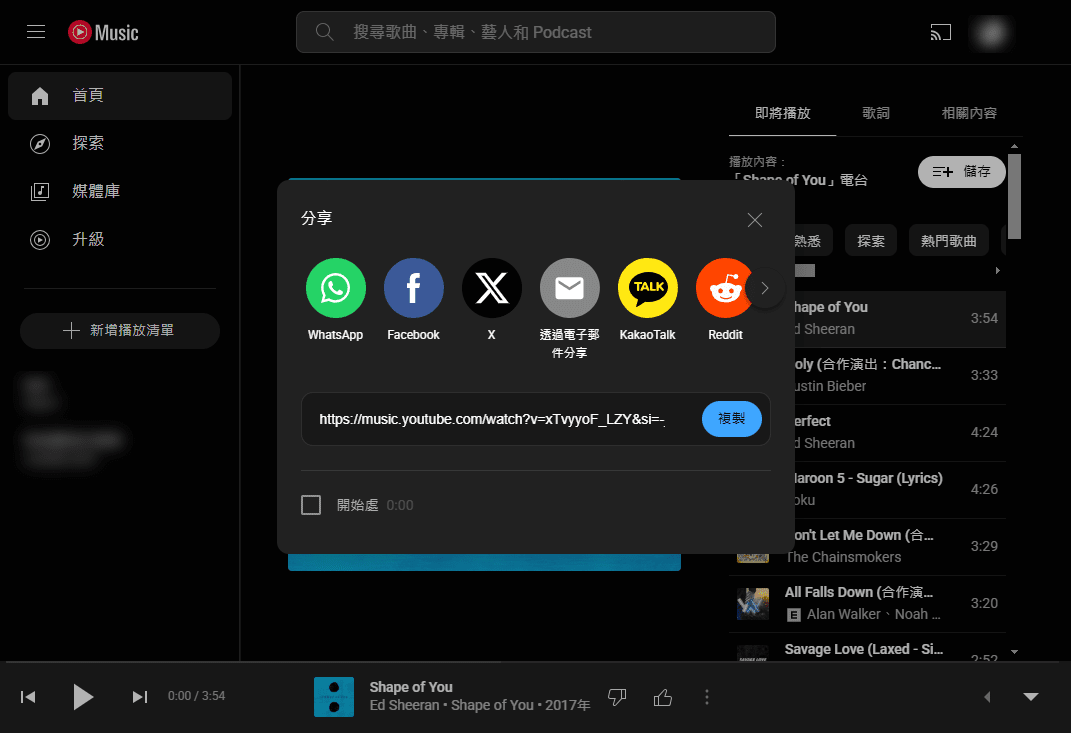Focus the search songs and podcasts field
Viewport: 1071px width, 733px height.
click(x=536, y=32)
